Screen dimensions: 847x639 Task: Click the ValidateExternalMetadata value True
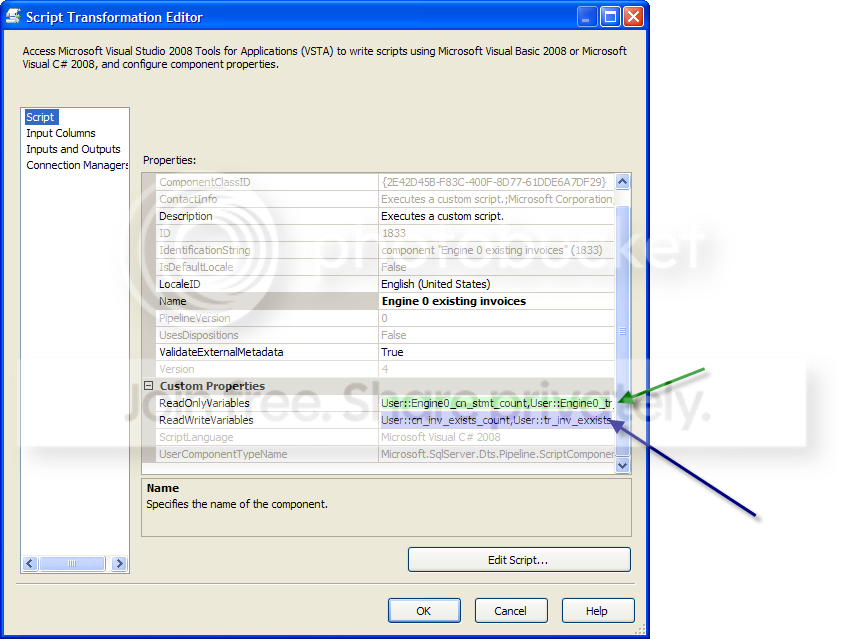click(496, 352)
